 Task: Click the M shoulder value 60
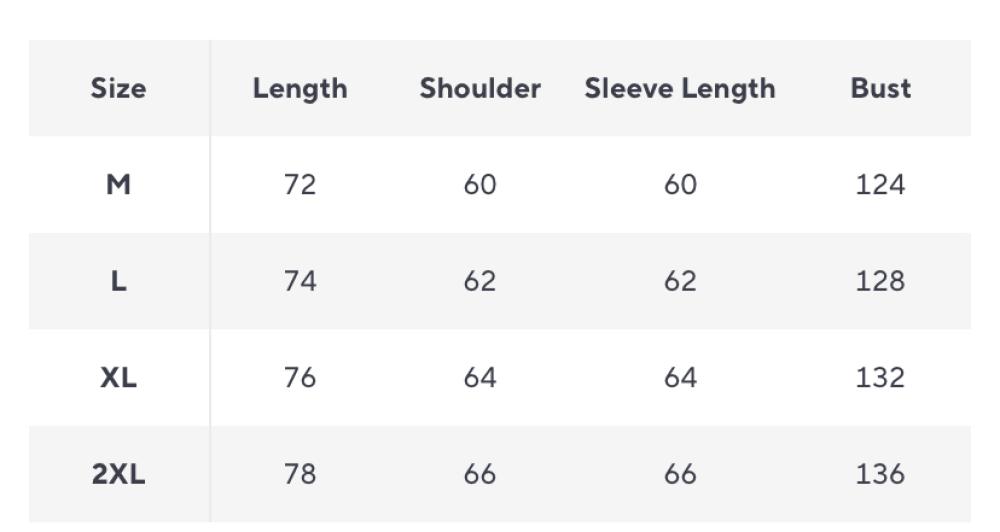[480, 185]
